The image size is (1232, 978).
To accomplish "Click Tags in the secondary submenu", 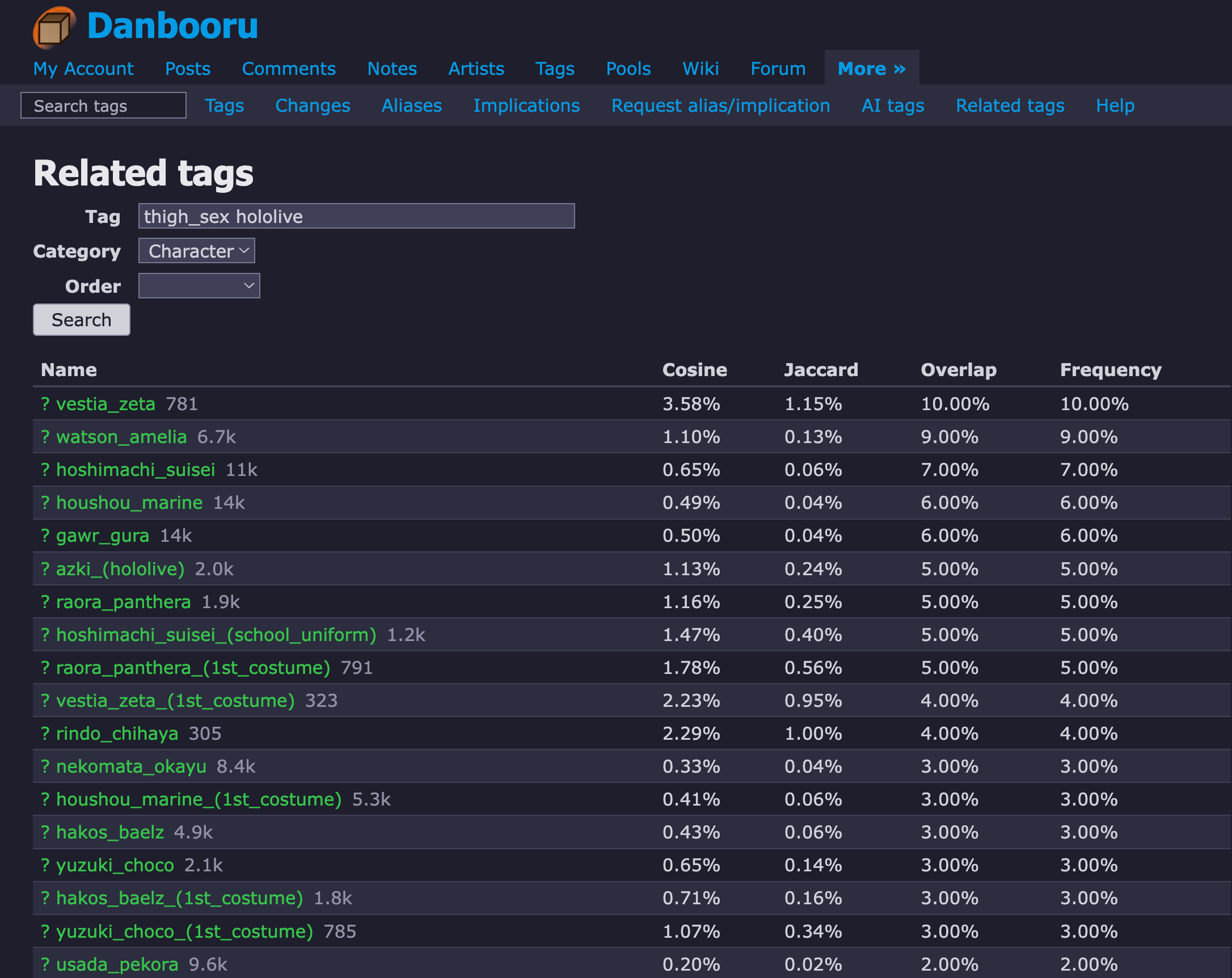I will [225, 106].
